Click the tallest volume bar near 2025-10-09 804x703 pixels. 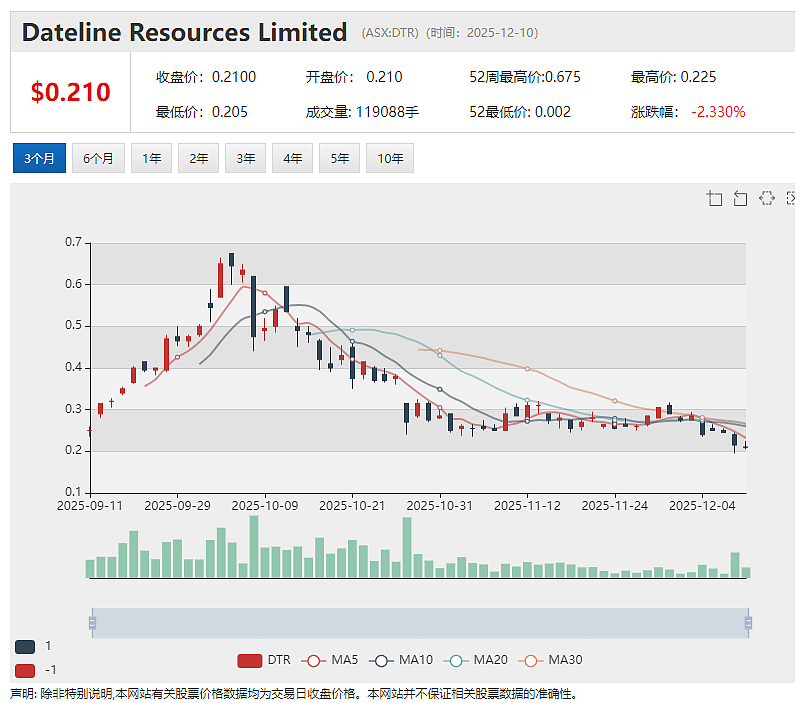point(254,547)
